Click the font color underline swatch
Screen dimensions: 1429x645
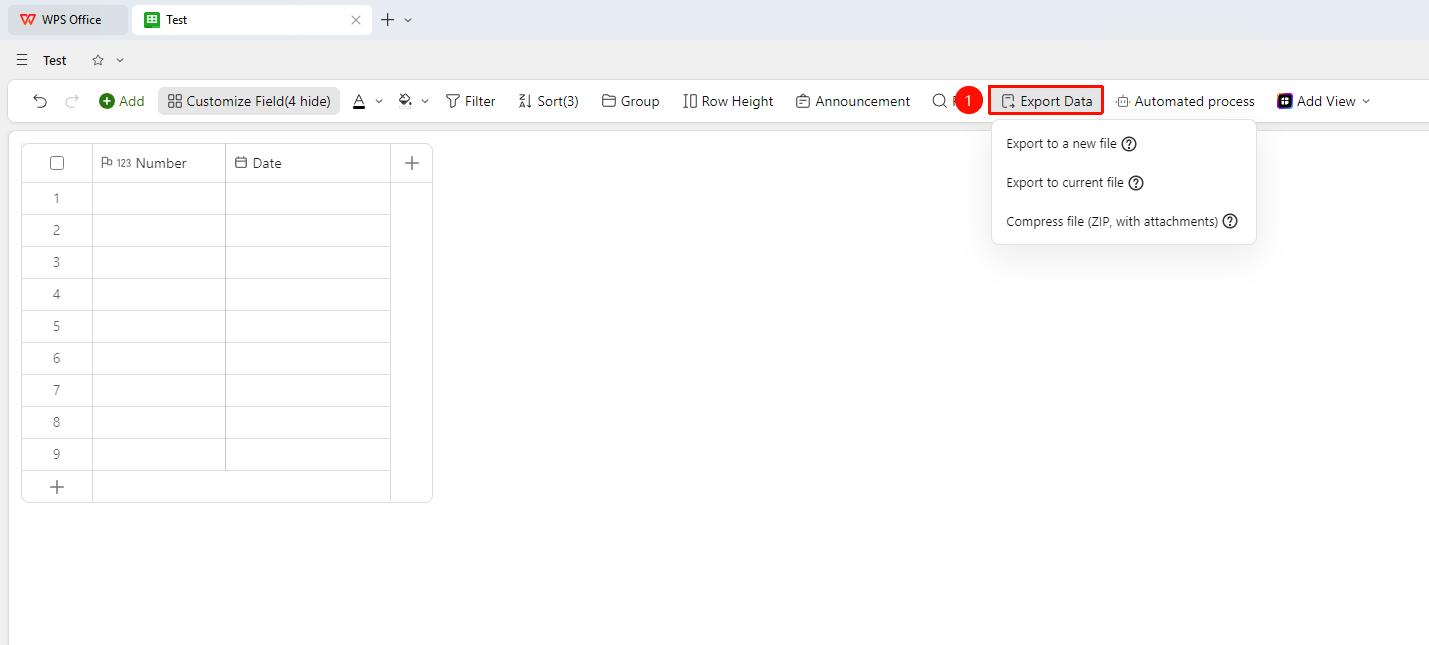[x=359, y=101]
